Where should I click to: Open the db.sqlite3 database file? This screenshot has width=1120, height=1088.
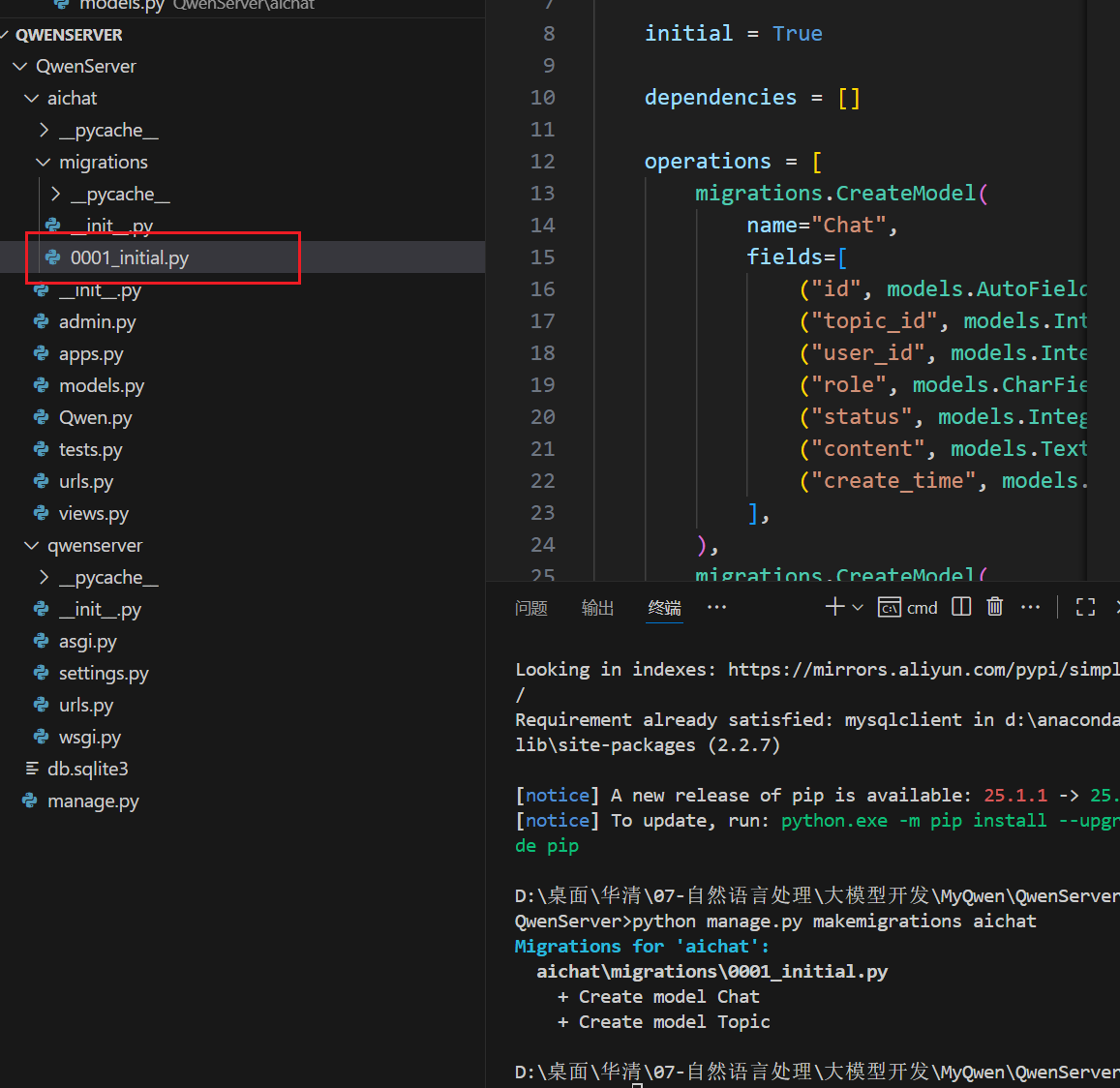click(x=87, y=769)
